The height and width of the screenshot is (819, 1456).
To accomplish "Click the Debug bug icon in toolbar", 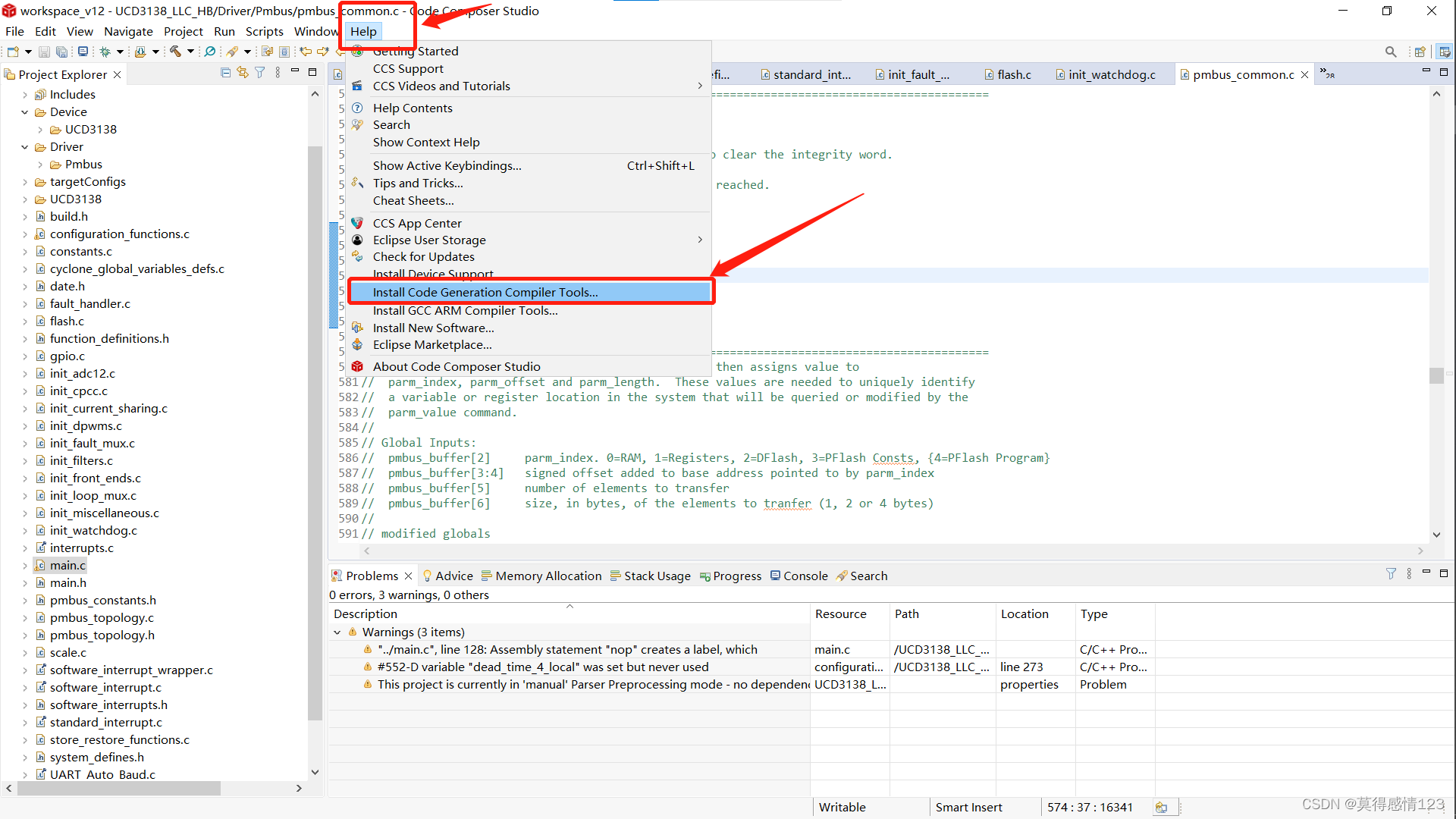I will point(105,52).
